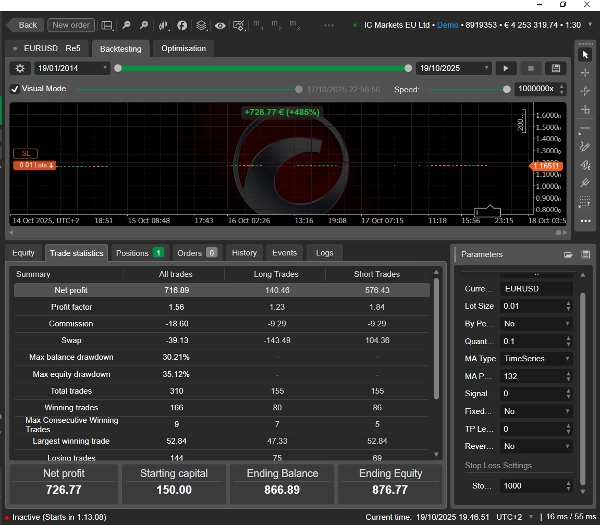The image size is (600, 525).
Task: Toggle the eye viewing options icon
Action: (220, 26)
